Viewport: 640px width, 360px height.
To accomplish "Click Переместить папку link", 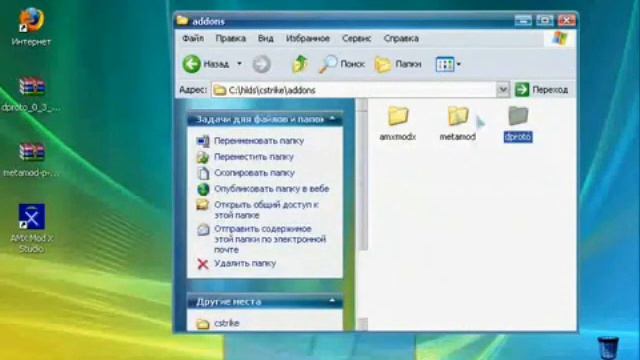I will coord(254,157).
